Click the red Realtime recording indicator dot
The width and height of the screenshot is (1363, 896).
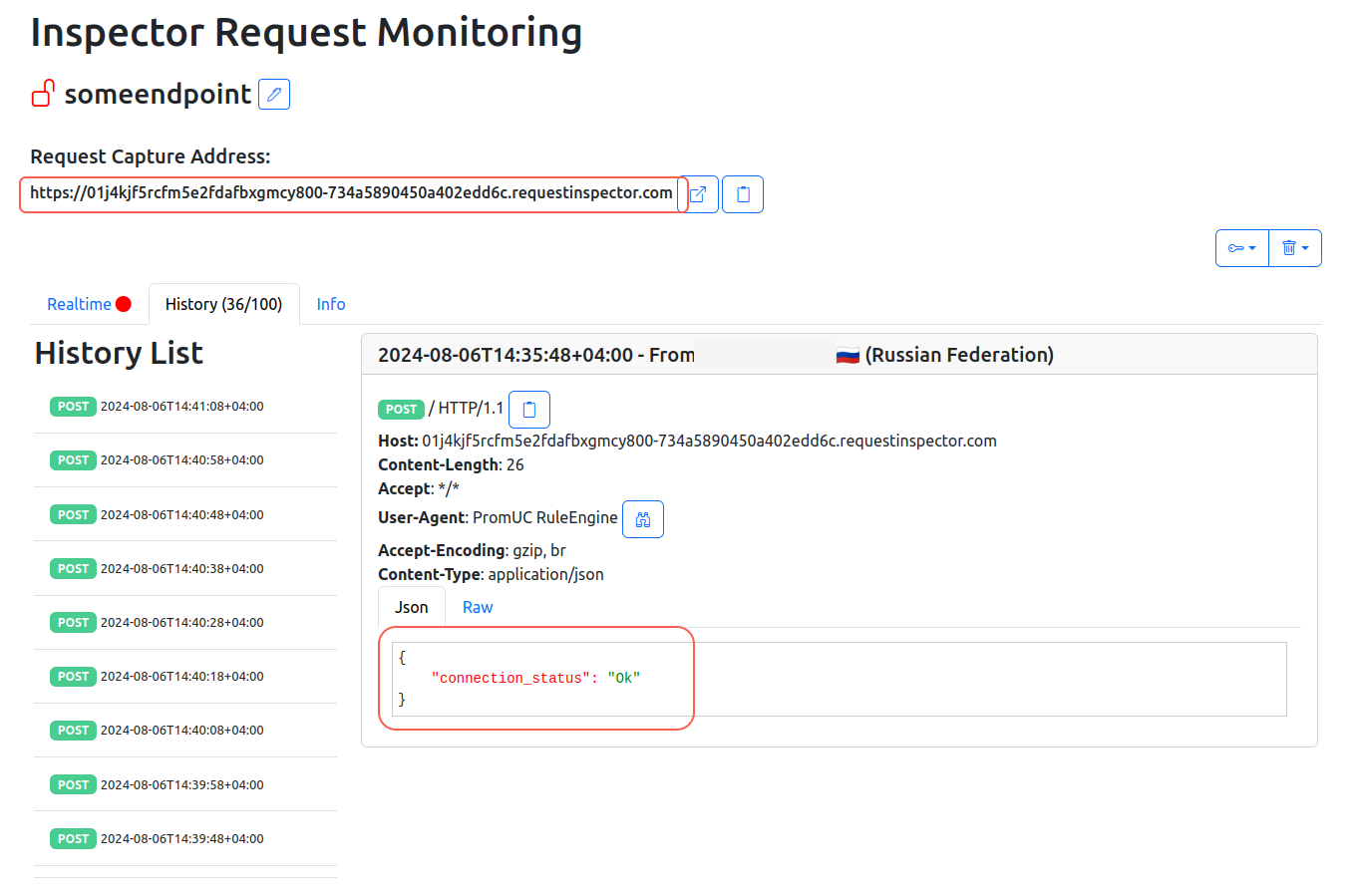click(x=124, y=304)
